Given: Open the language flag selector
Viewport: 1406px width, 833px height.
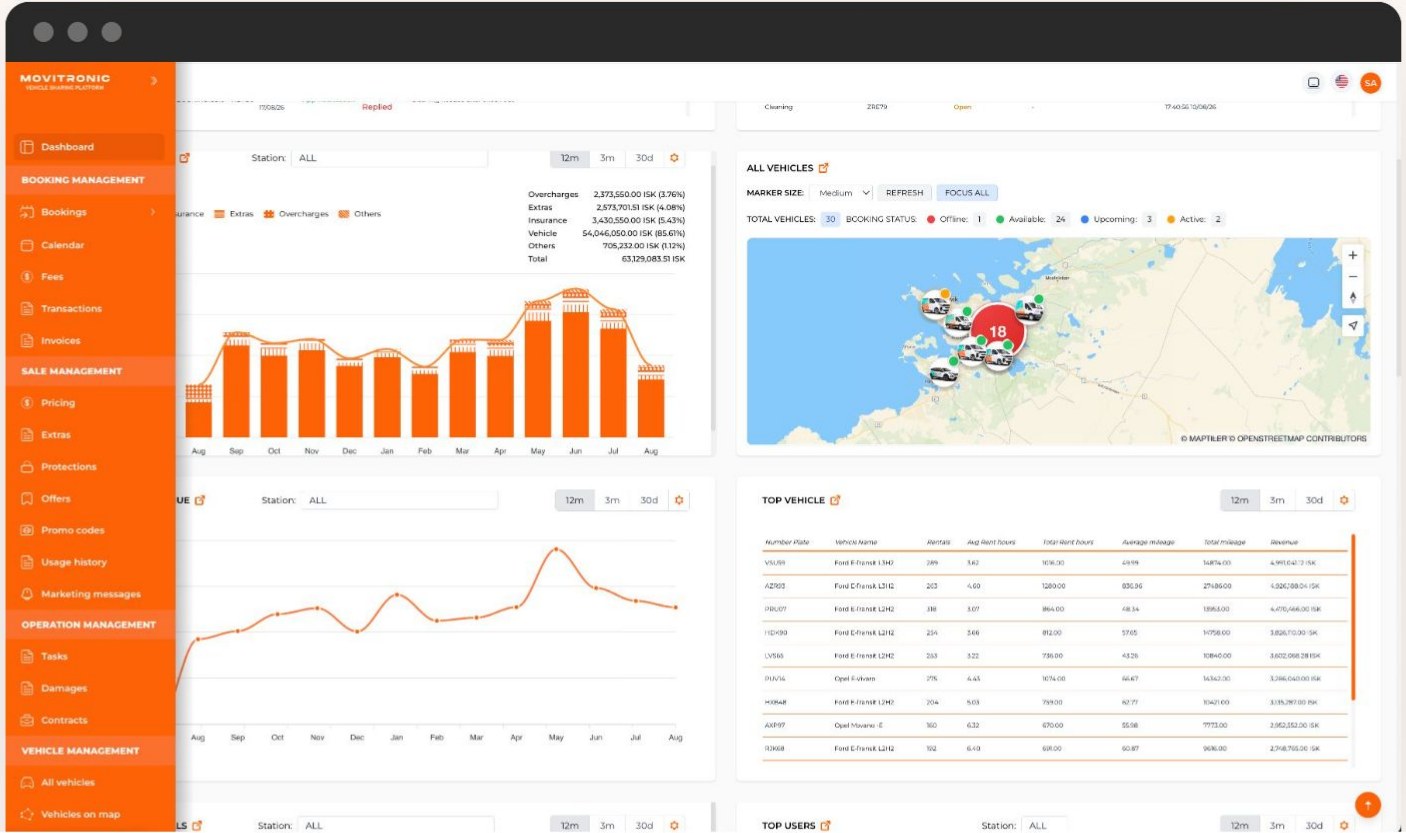Looking at the screenshot, I should 1341,83.
